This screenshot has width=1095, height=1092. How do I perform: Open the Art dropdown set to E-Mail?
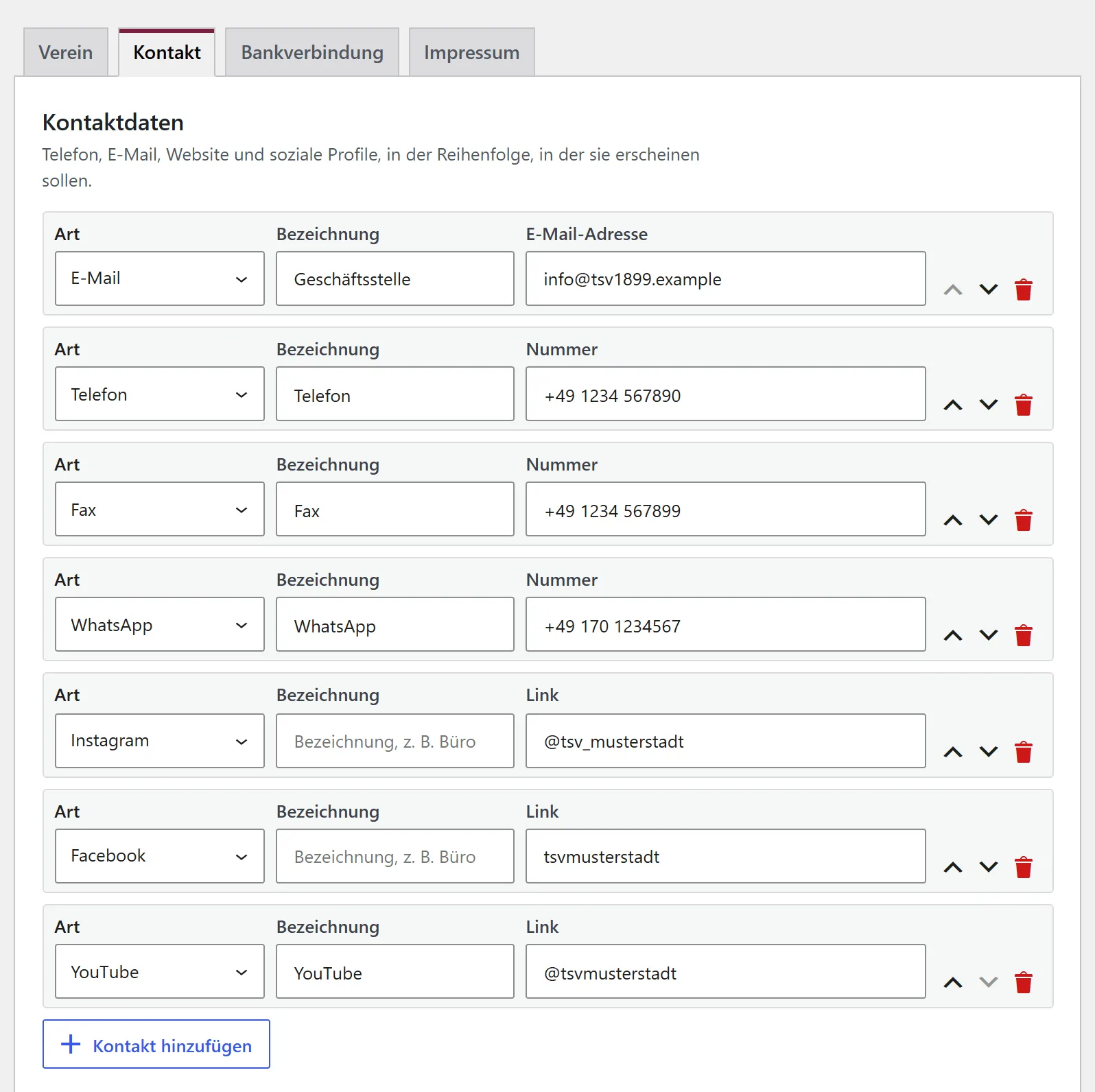click(x=160, y=278)
